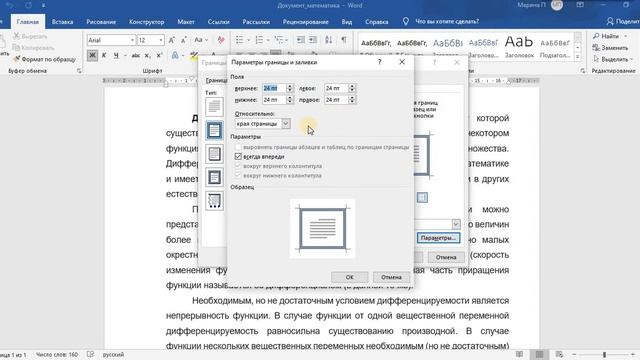Expand Выделить dropdown
Screen dimensions: 640x360
(631, 59)
